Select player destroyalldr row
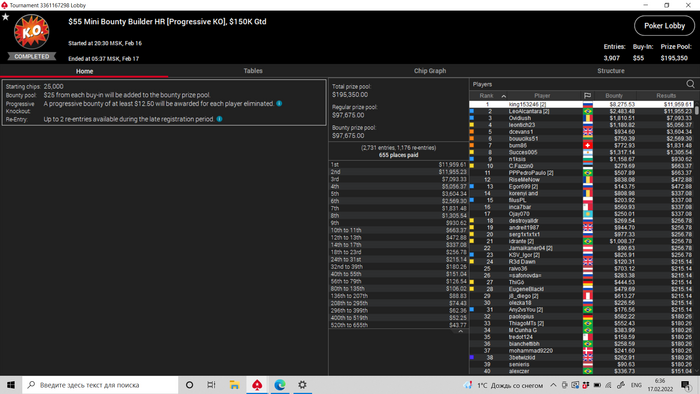This screenshot has height=394, width=700. [582, 221]
